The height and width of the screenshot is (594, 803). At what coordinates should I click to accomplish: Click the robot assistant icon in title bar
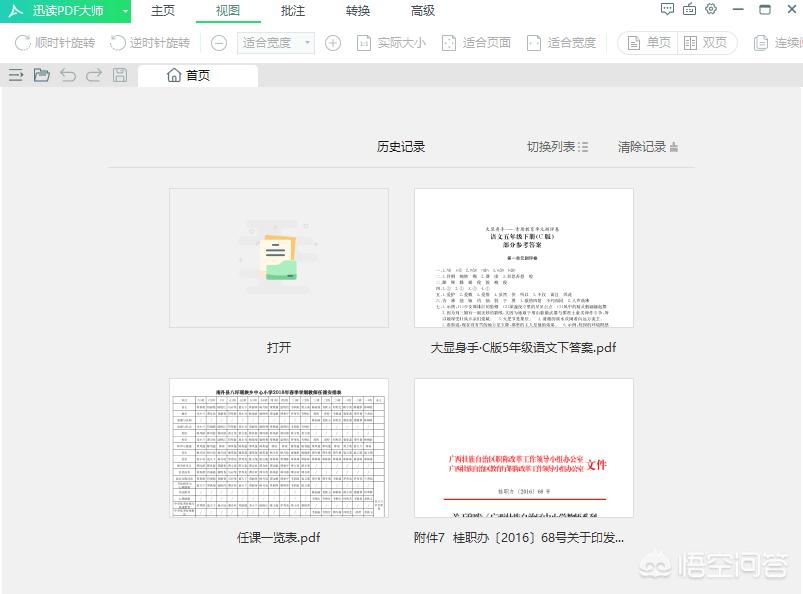[689, 9]
